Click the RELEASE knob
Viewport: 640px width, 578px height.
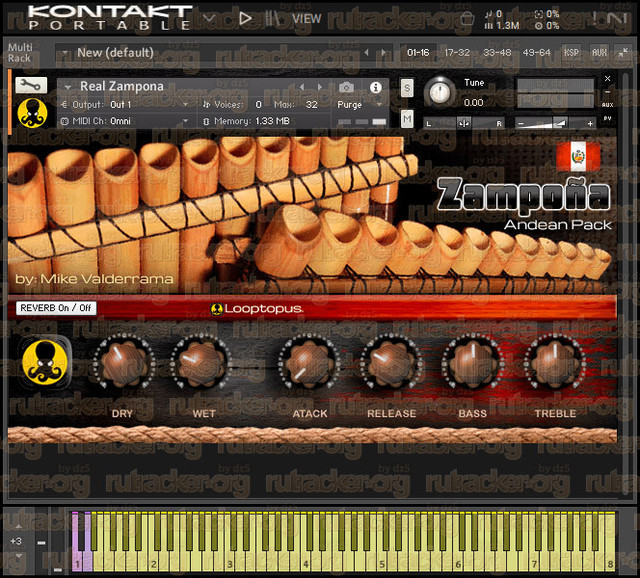(x=391, y=362)
